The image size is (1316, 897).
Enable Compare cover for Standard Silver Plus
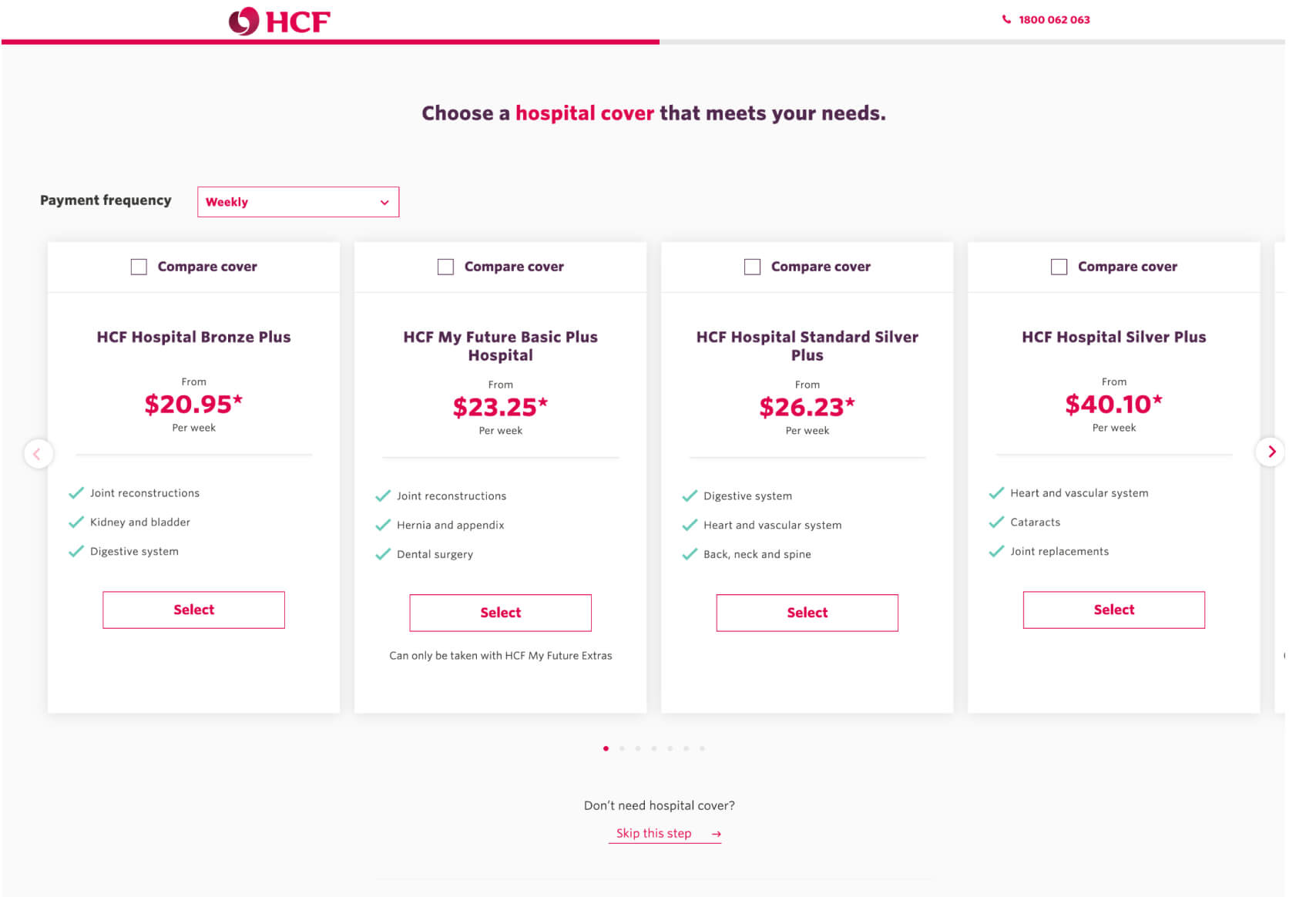click(x=752, y=267)
